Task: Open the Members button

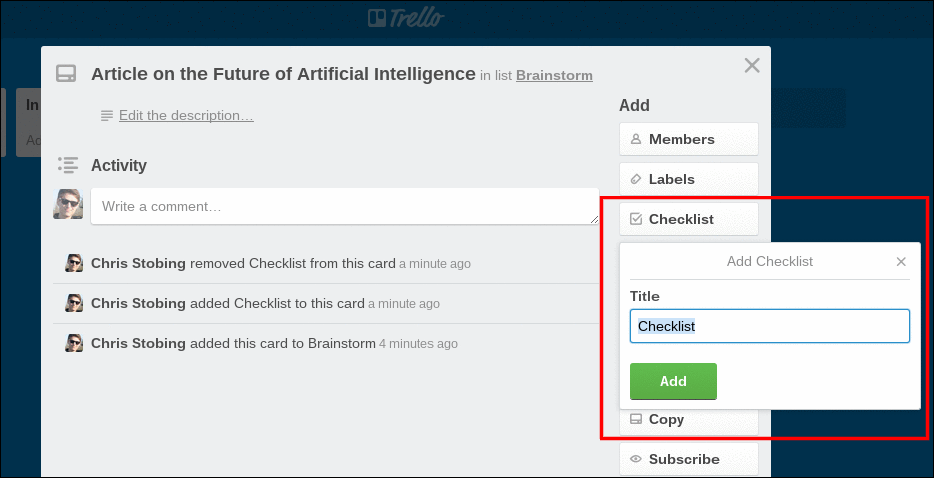Action: (x=688, y=139)
